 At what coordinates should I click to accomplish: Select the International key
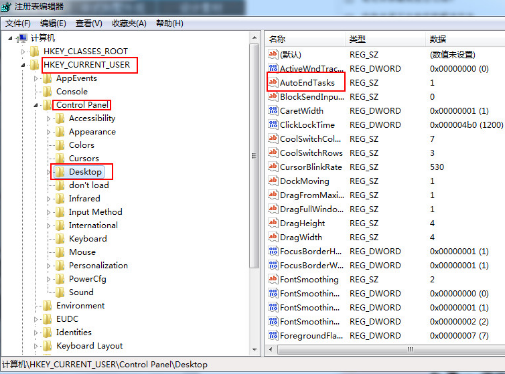point(93,225)
